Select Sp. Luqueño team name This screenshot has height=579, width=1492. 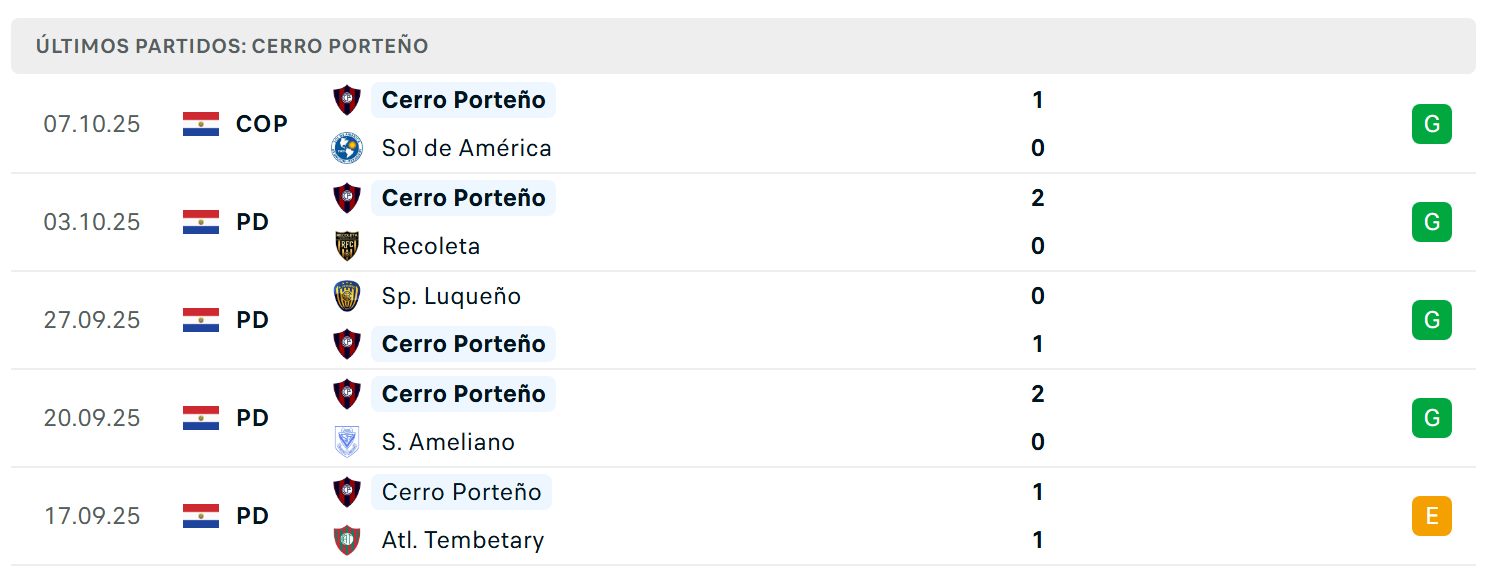pos(451,296)
